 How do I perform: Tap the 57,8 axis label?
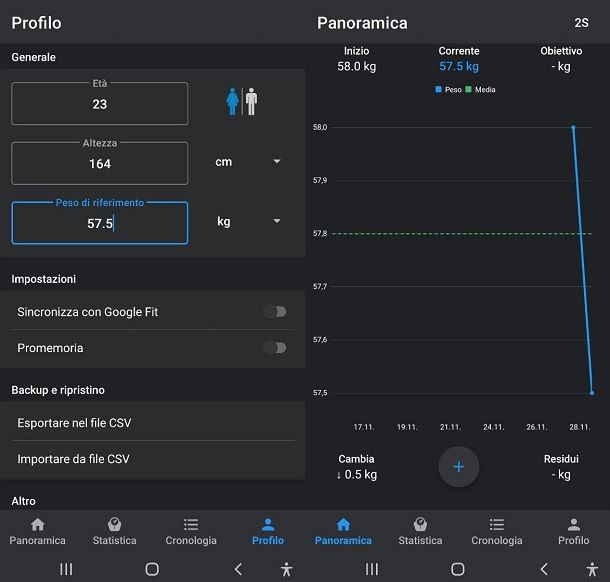coord(320,233)
